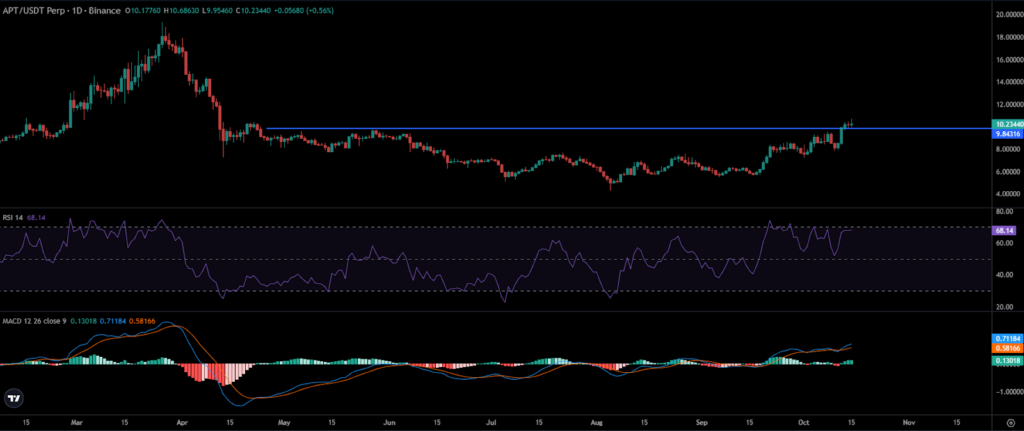Click the 20.00 RSI axis label

(1004, 307)
